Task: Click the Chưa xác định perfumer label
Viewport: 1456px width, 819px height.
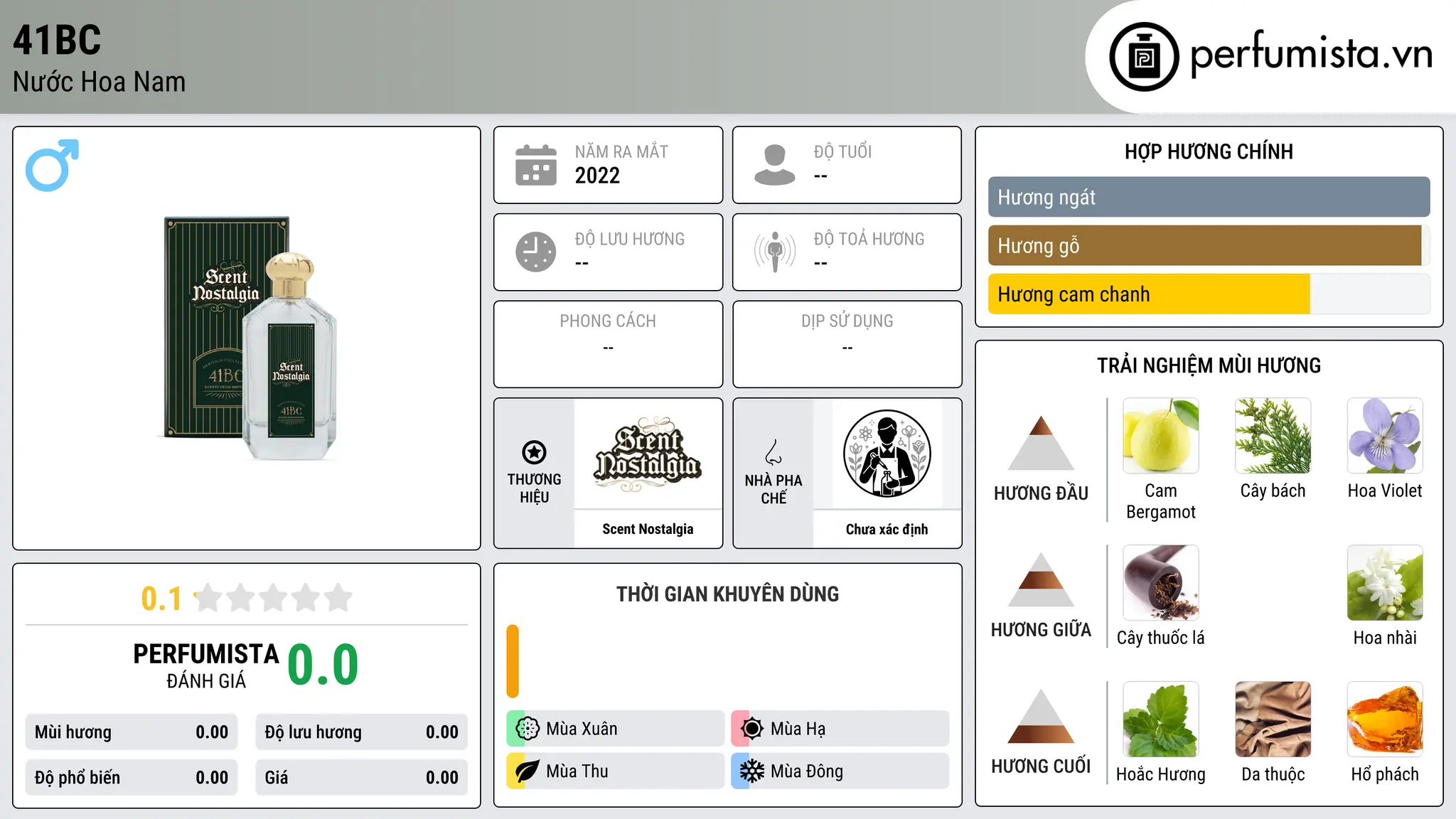Action: [x=887, y=529]
